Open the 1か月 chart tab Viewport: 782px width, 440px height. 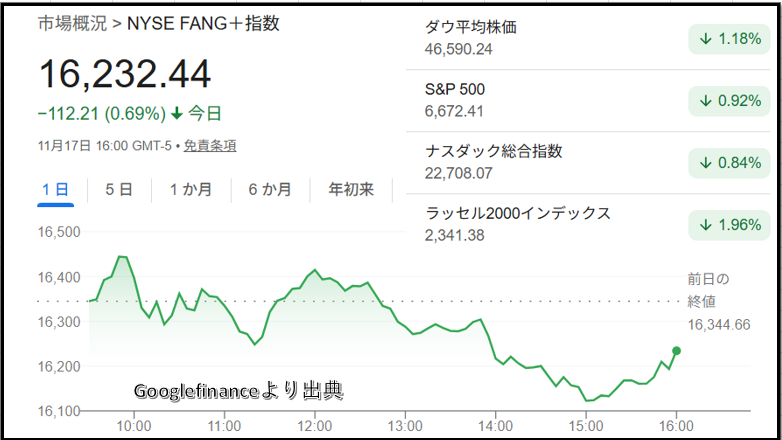coord(190,189)
